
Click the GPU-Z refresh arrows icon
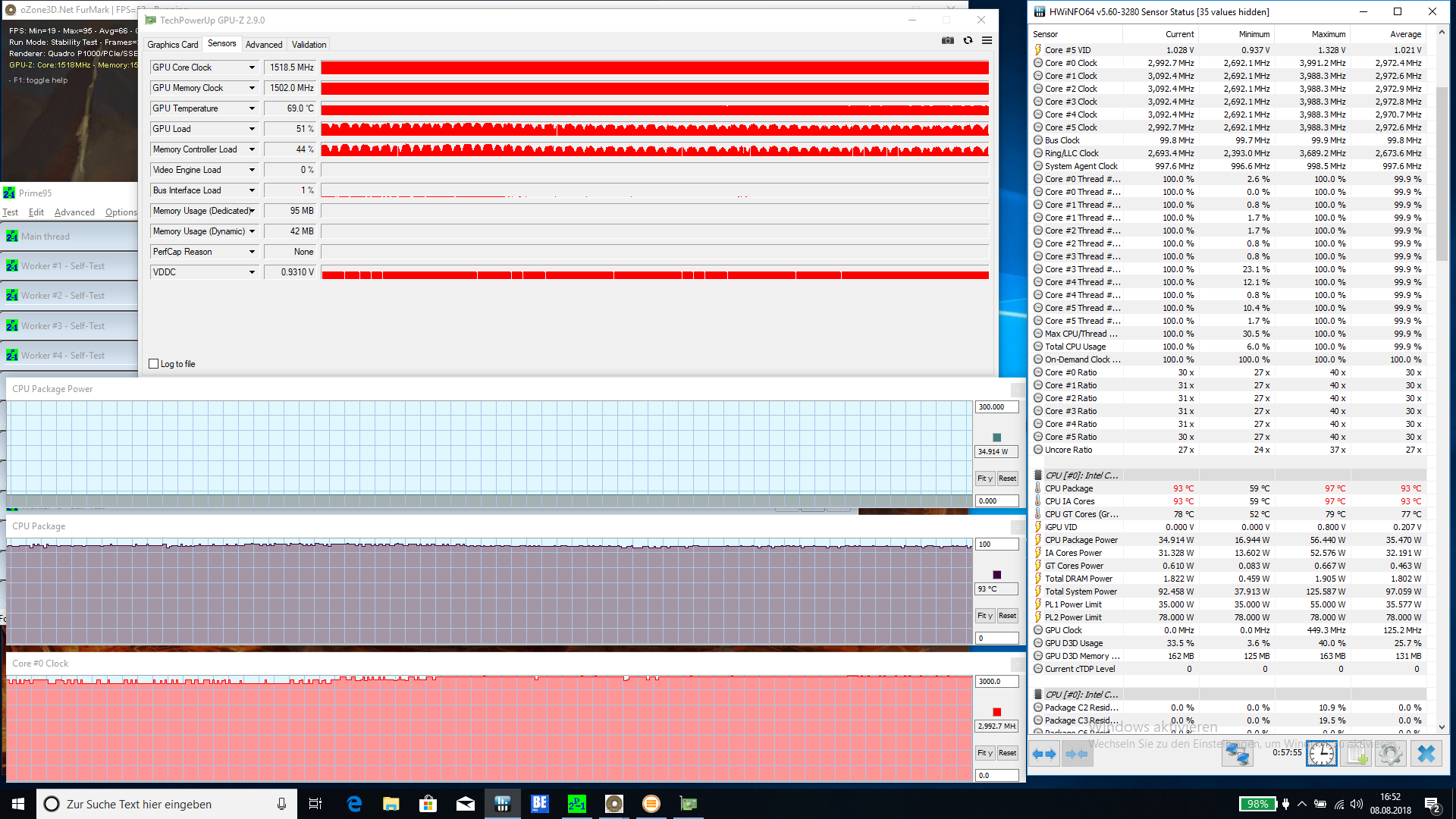(x=968, y=40)
